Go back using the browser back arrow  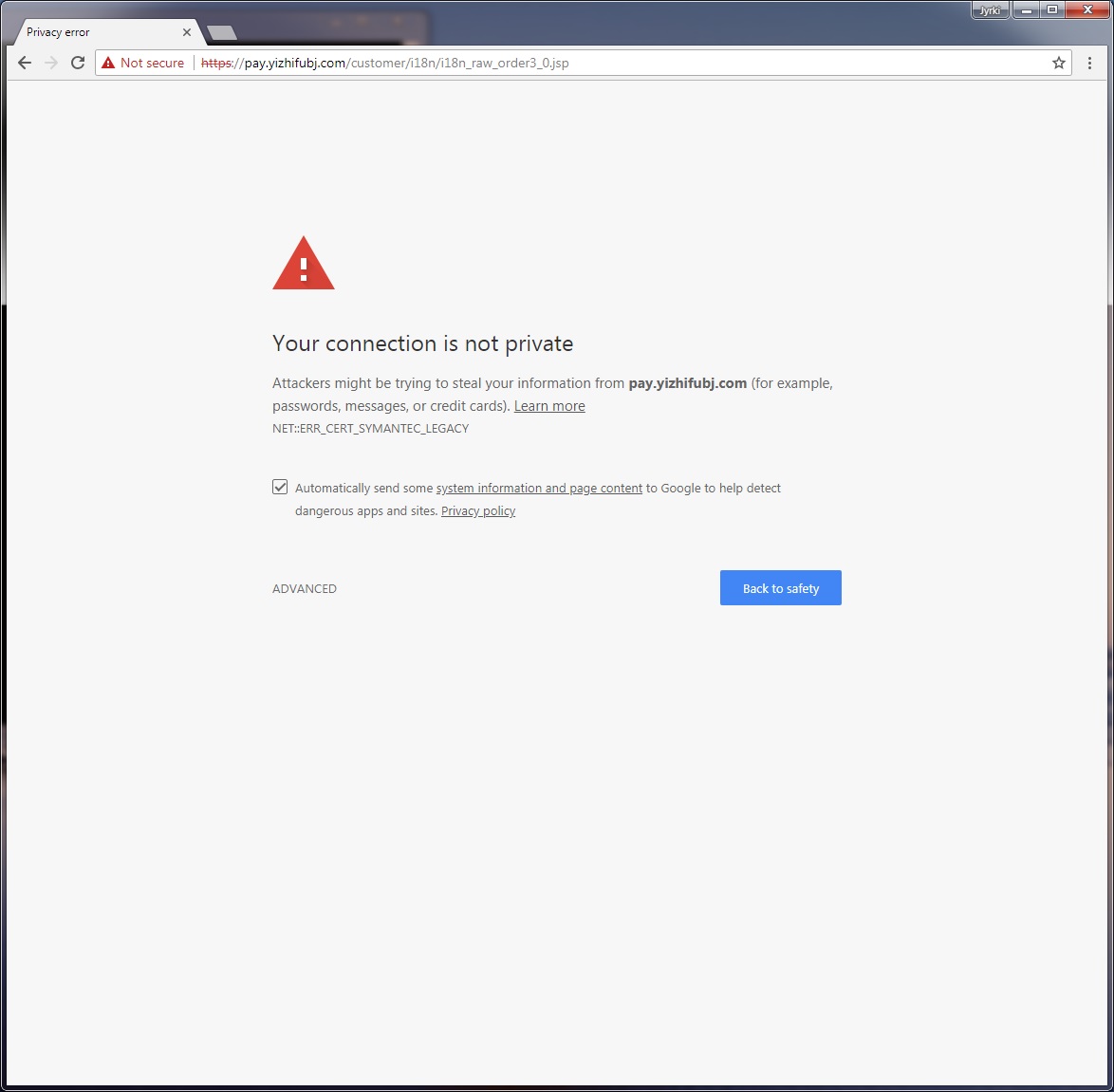(24, 63)
